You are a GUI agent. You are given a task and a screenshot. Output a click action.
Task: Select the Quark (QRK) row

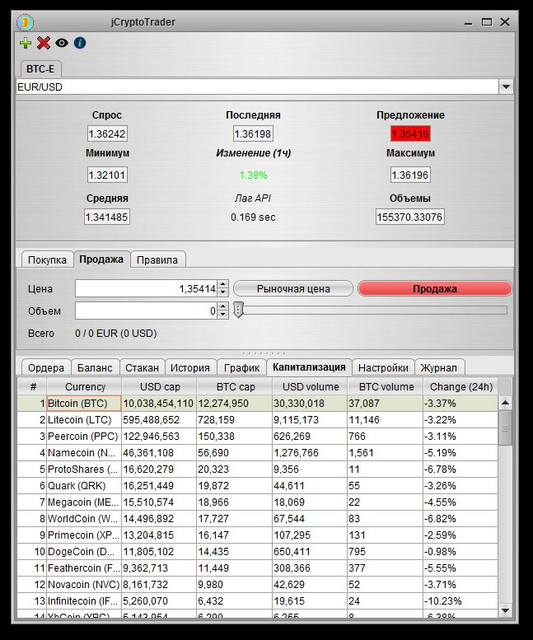tap(258, 486)
